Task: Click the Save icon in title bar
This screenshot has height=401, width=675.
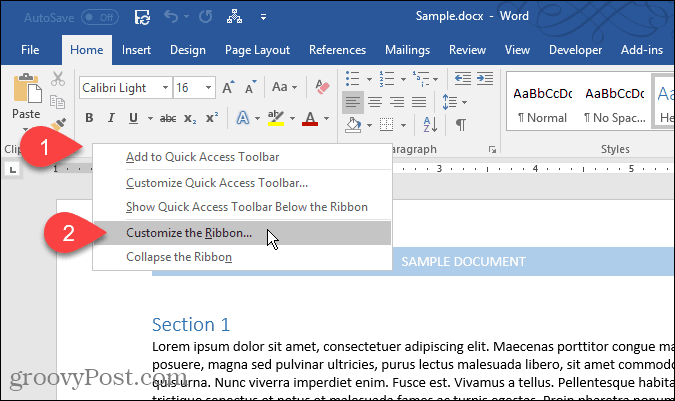Action: (x=142, y=17)
